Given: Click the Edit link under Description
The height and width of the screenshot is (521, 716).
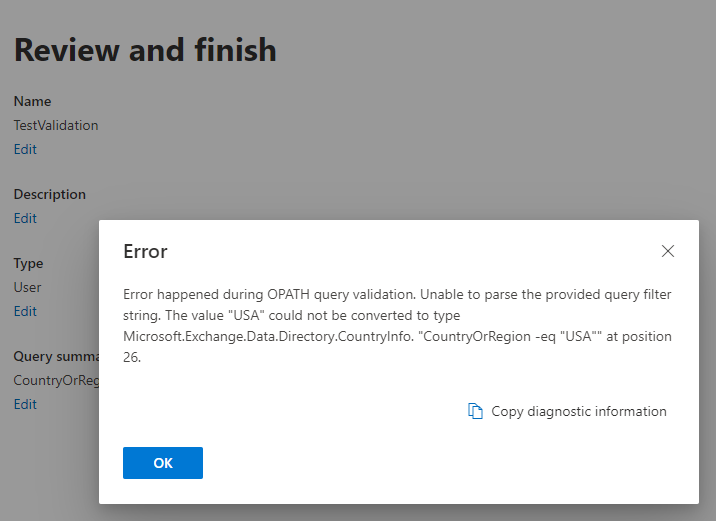Looking at the screenshot, I should [x=25, y=218].
